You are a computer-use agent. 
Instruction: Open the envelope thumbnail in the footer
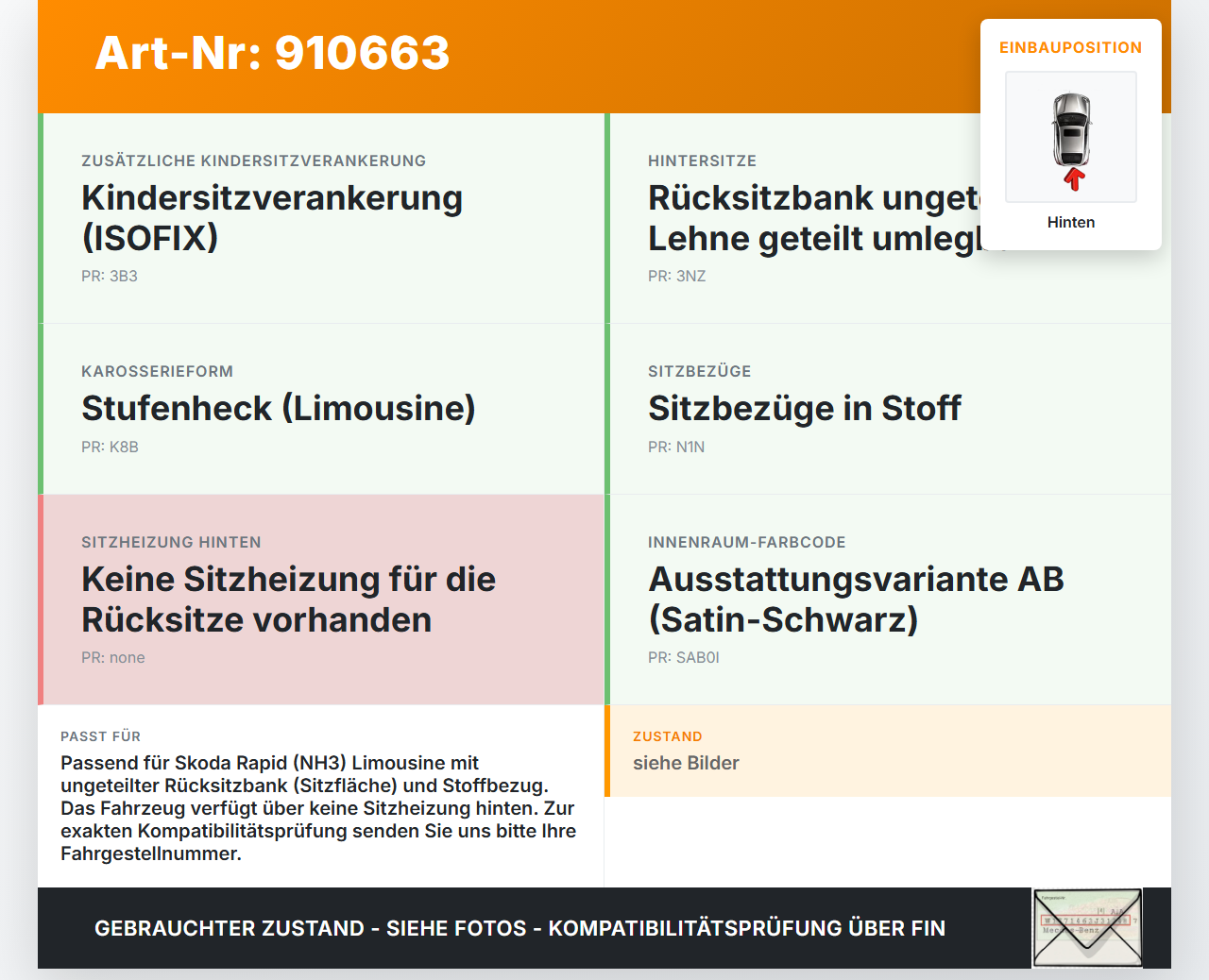tap(1087, 928)
